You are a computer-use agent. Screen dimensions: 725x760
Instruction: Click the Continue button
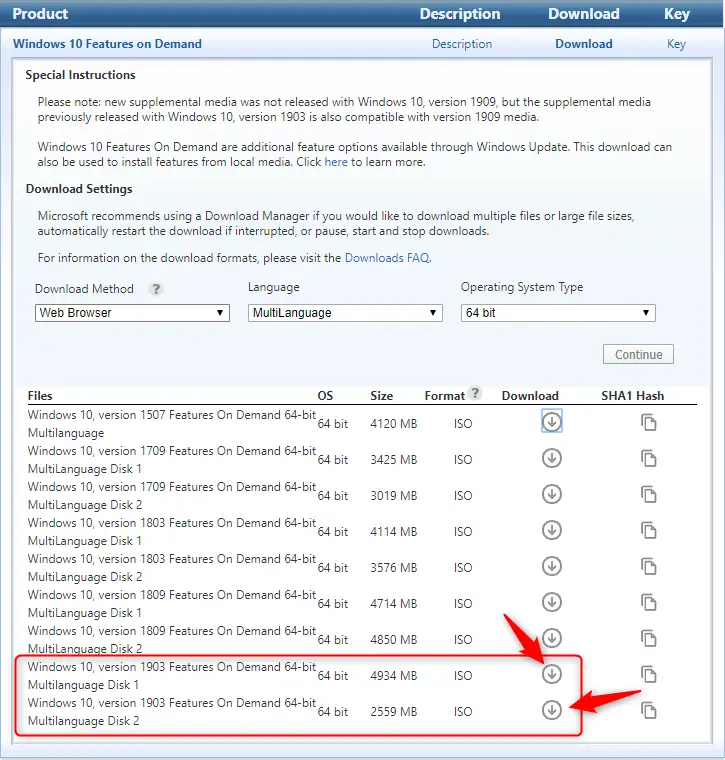point(638,354)
